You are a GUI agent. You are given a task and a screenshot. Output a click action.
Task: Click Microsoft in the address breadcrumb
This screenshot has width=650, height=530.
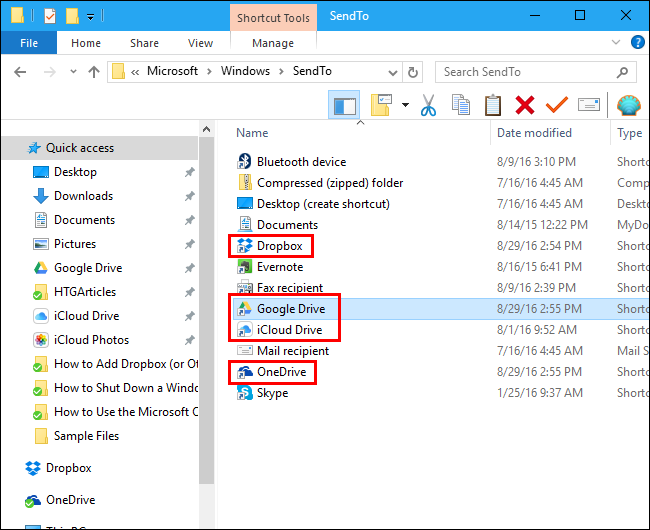click(x=172, y=71)
